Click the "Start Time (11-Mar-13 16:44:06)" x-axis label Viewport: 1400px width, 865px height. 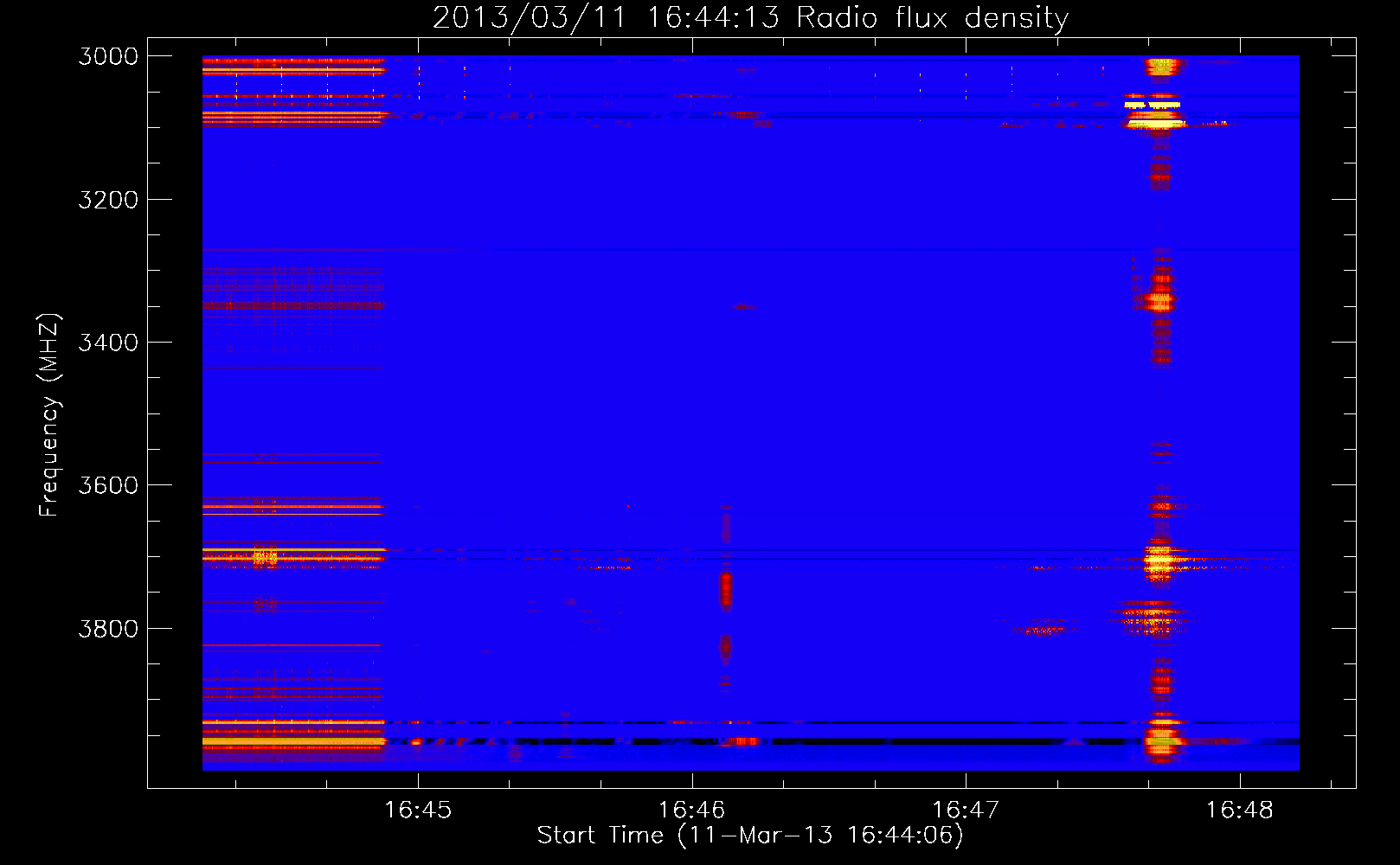(750, 835)
